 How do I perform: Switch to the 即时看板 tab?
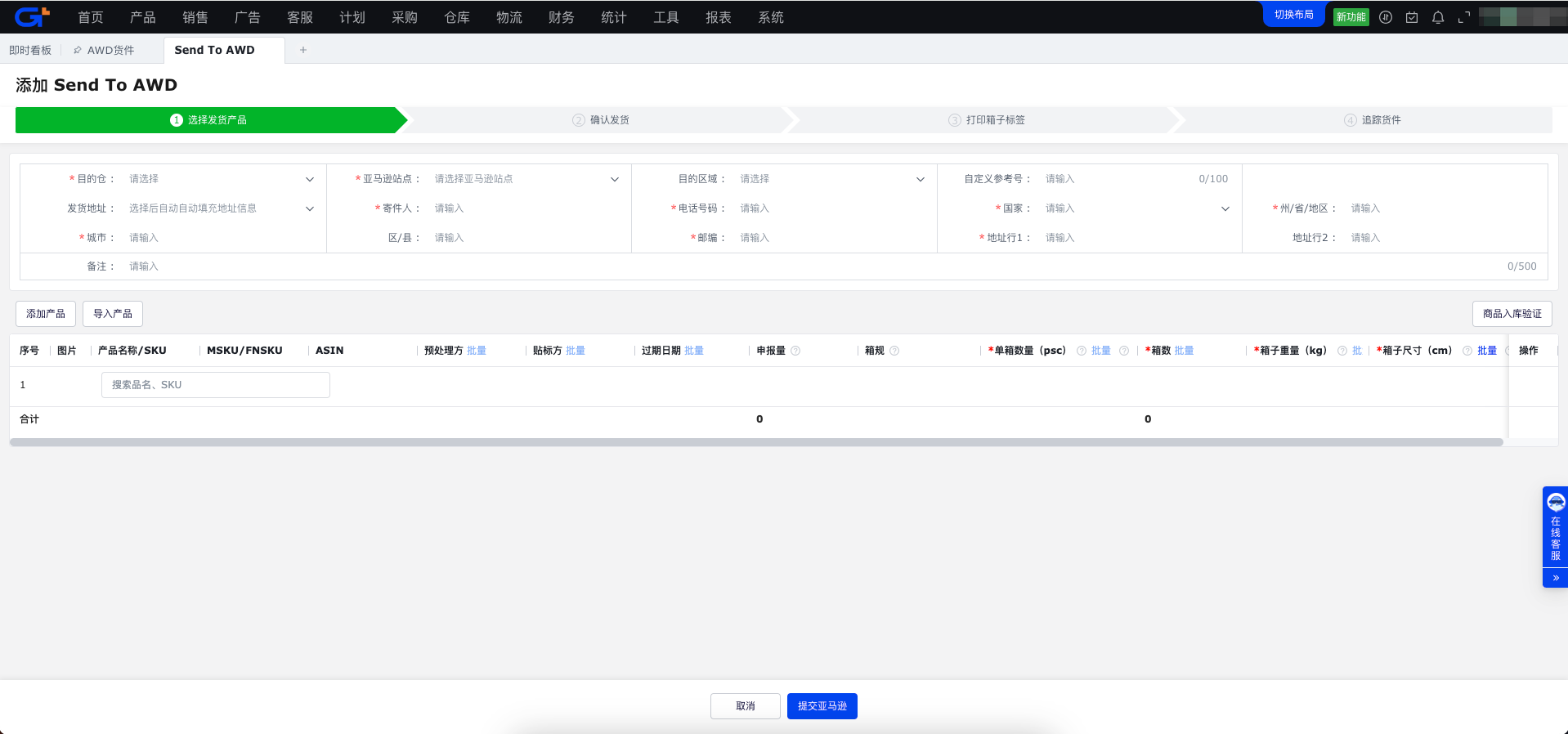[30, 50]
